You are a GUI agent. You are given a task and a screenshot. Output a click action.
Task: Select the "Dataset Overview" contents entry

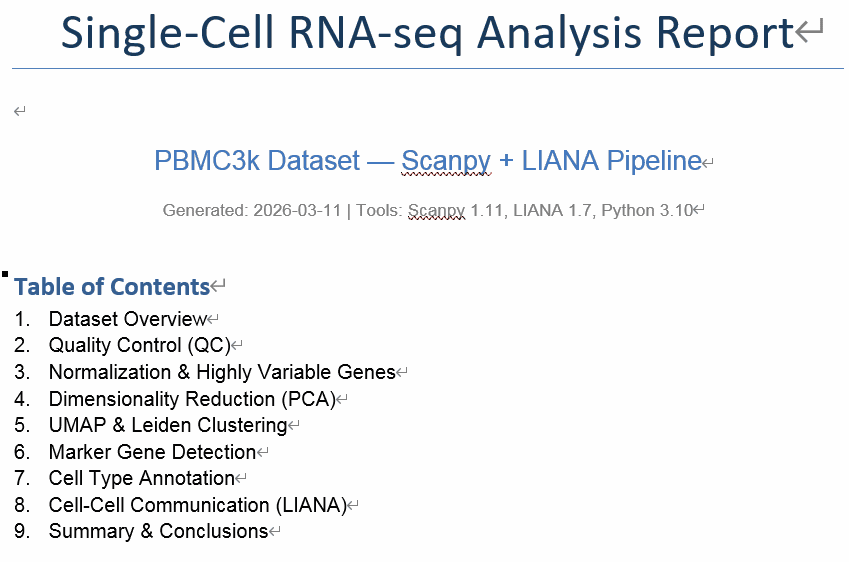coord(127,319)
